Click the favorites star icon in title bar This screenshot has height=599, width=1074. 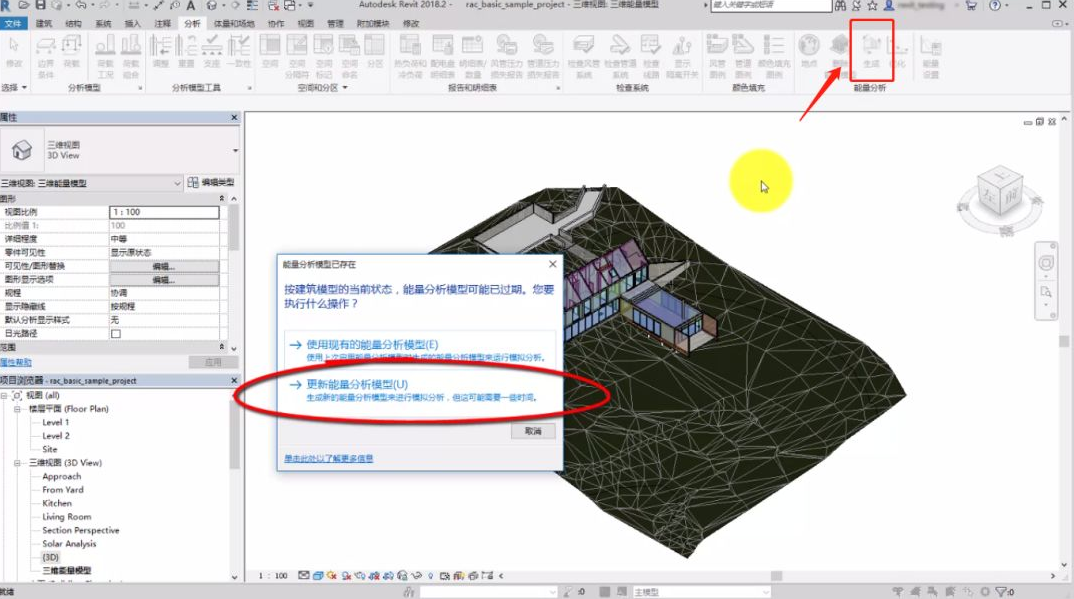pyautogui.click(x=872, y=5)
